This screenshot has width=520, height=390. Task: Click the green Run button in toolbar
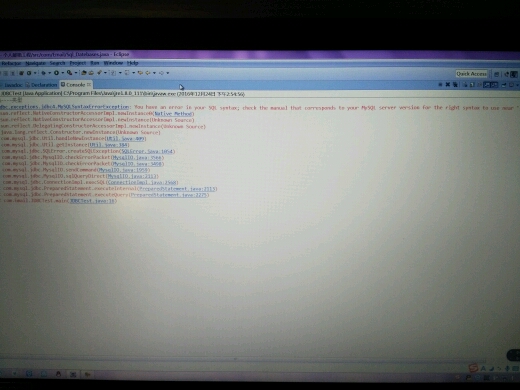[x=56, y=73]
